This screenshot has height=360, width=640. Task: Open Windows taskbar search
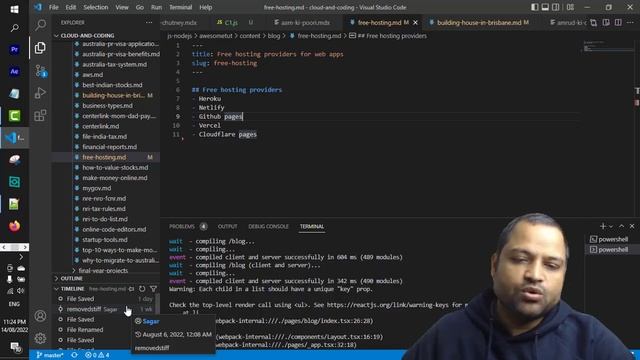pos(14,28)
